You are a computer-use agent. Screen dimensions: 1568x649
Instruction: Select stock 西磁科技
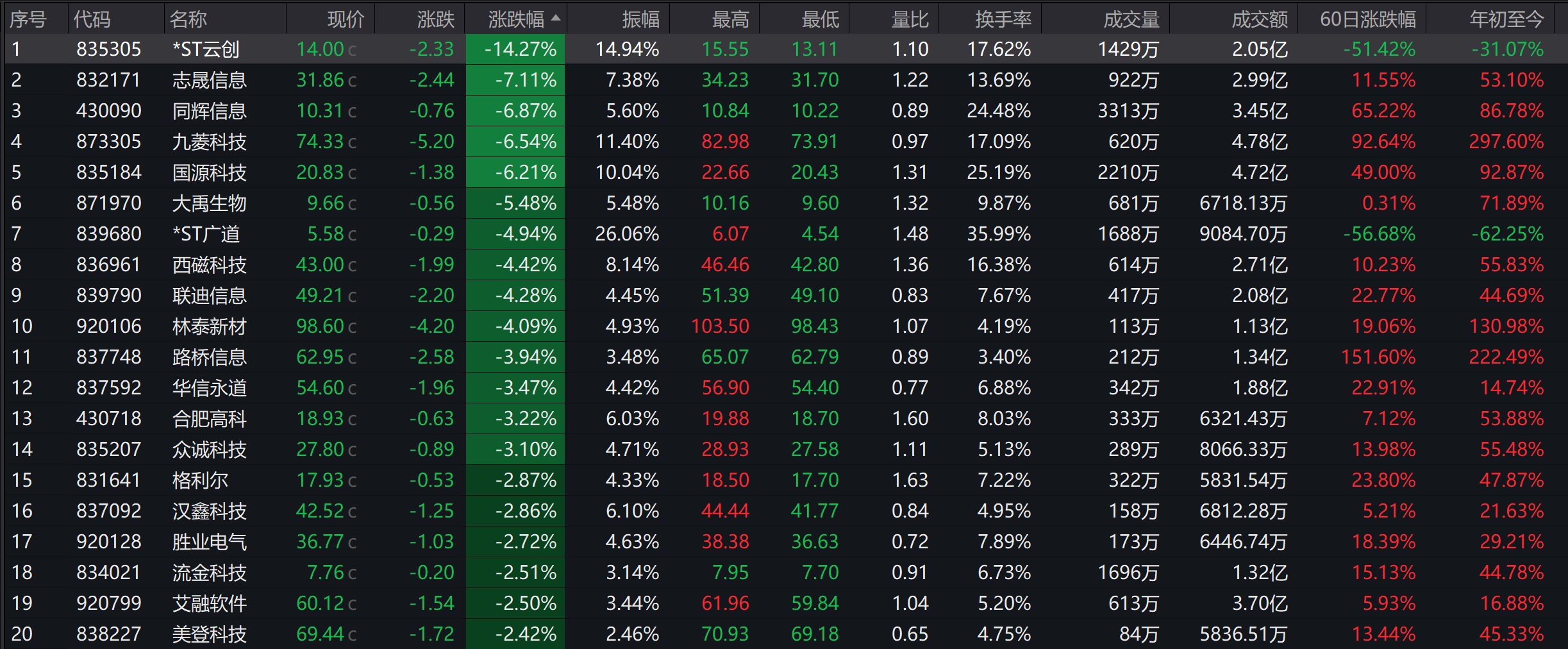(210, 265)
